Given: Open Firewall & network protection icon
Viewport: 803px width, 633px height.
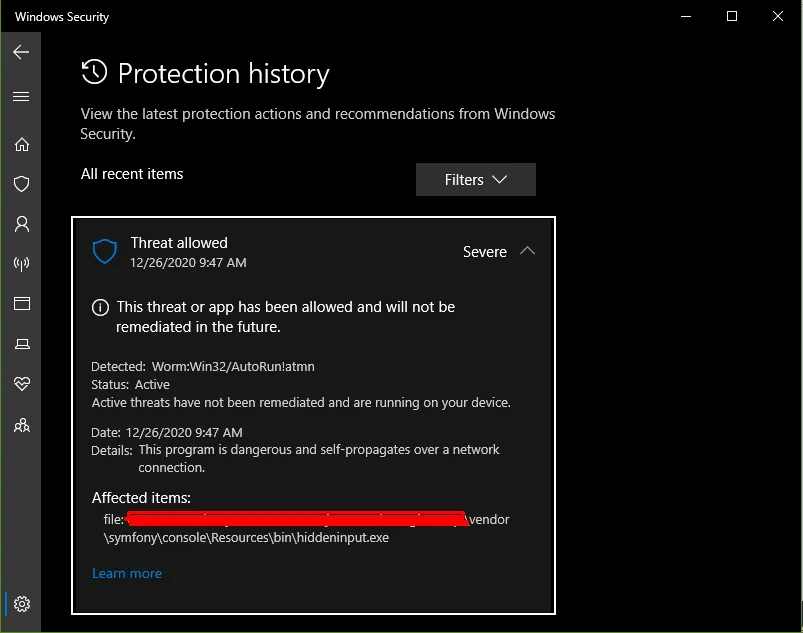Looking at the screenshot, I should point(21,264).
